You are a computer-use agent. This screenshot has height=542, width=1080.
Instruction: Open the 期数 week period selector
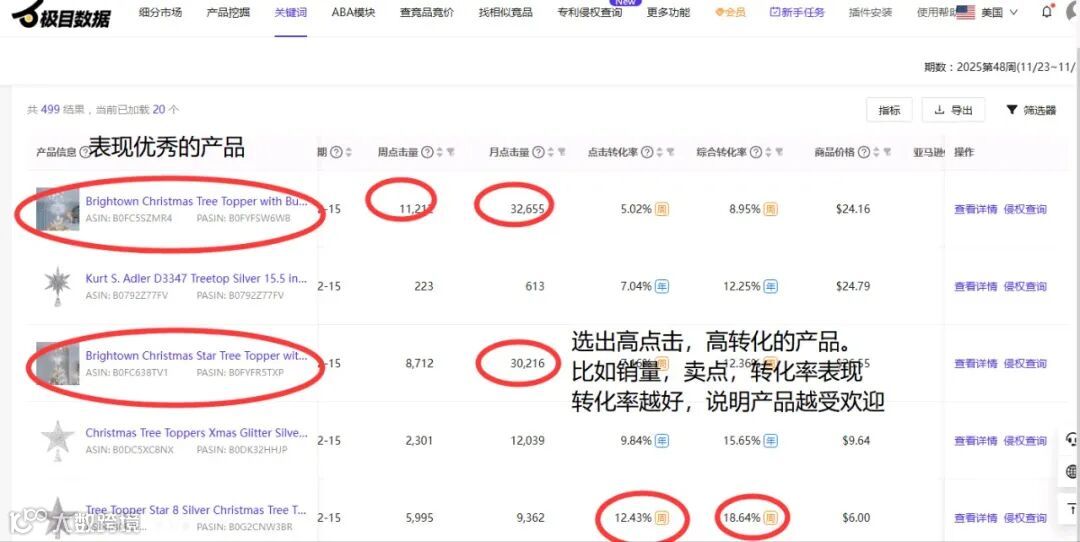point(1000,67)
